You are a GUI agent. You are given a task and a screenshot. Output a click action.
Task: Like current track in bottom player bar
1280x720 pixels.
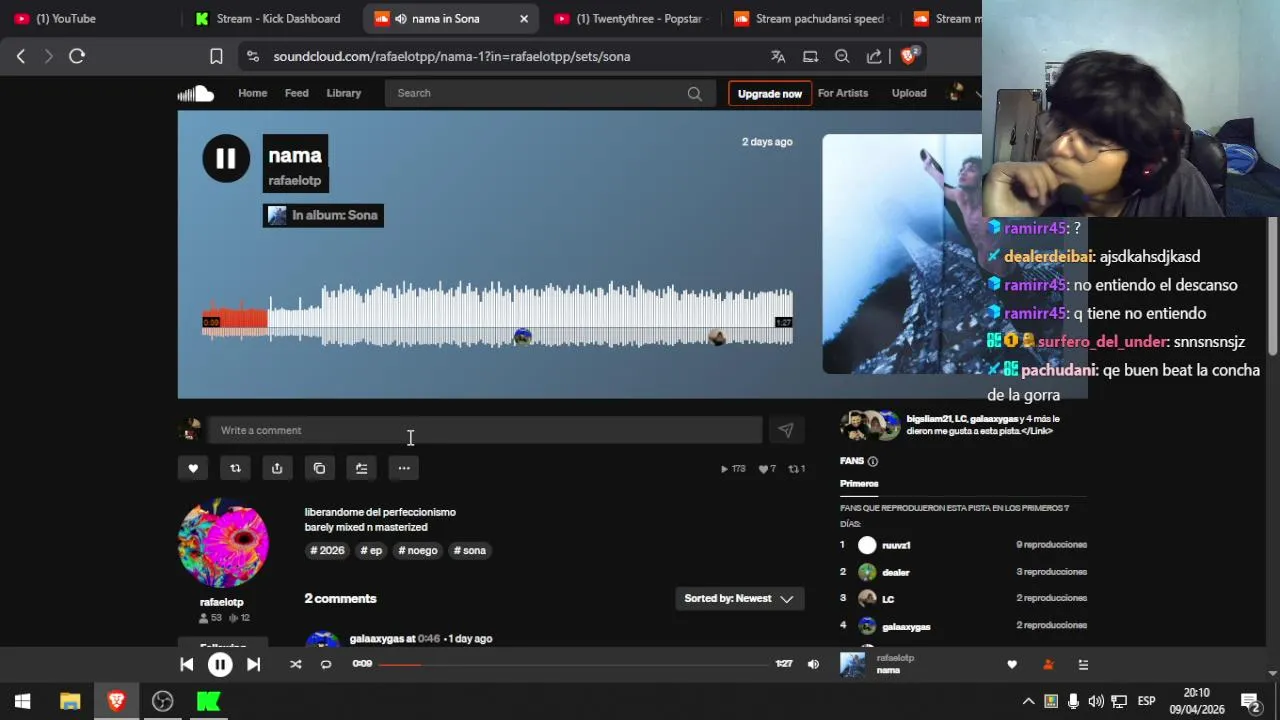click(1012, 664)
